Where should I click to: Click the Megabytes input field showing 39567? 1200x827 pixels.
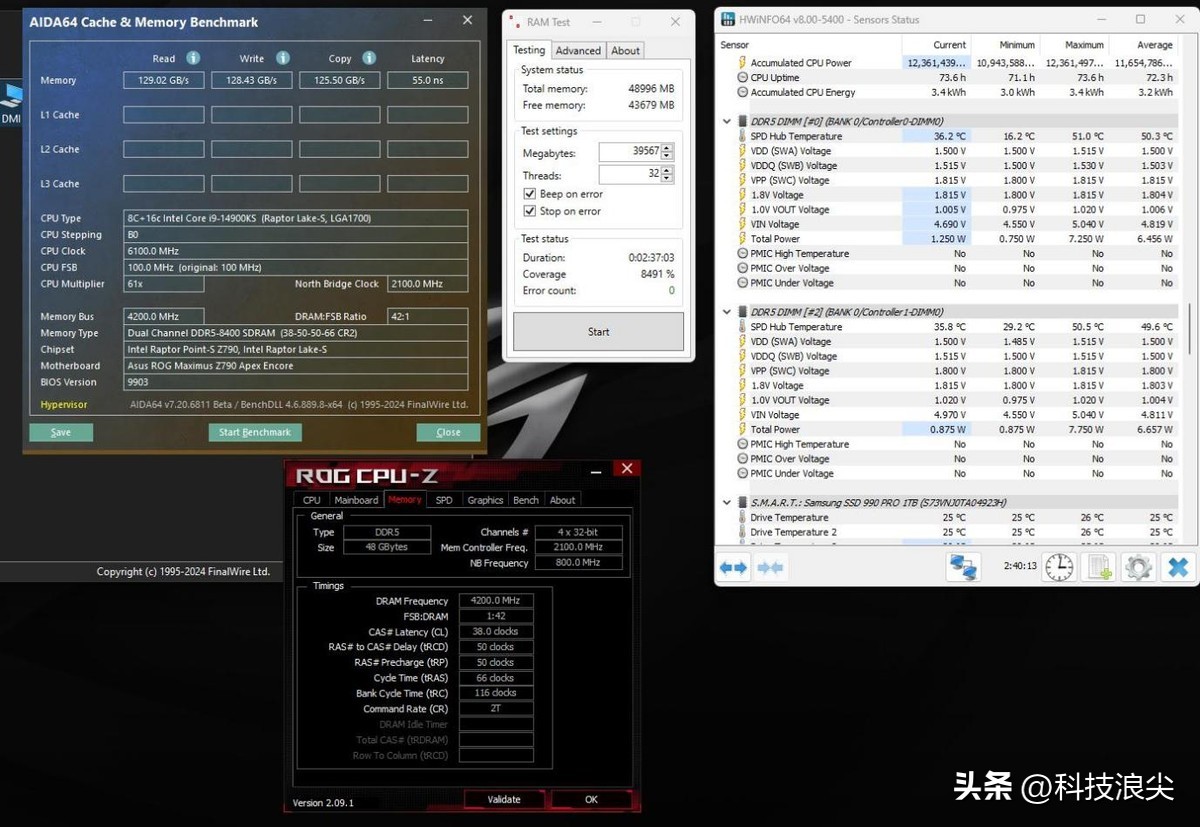pyautogui.click(x=630, y=152)
